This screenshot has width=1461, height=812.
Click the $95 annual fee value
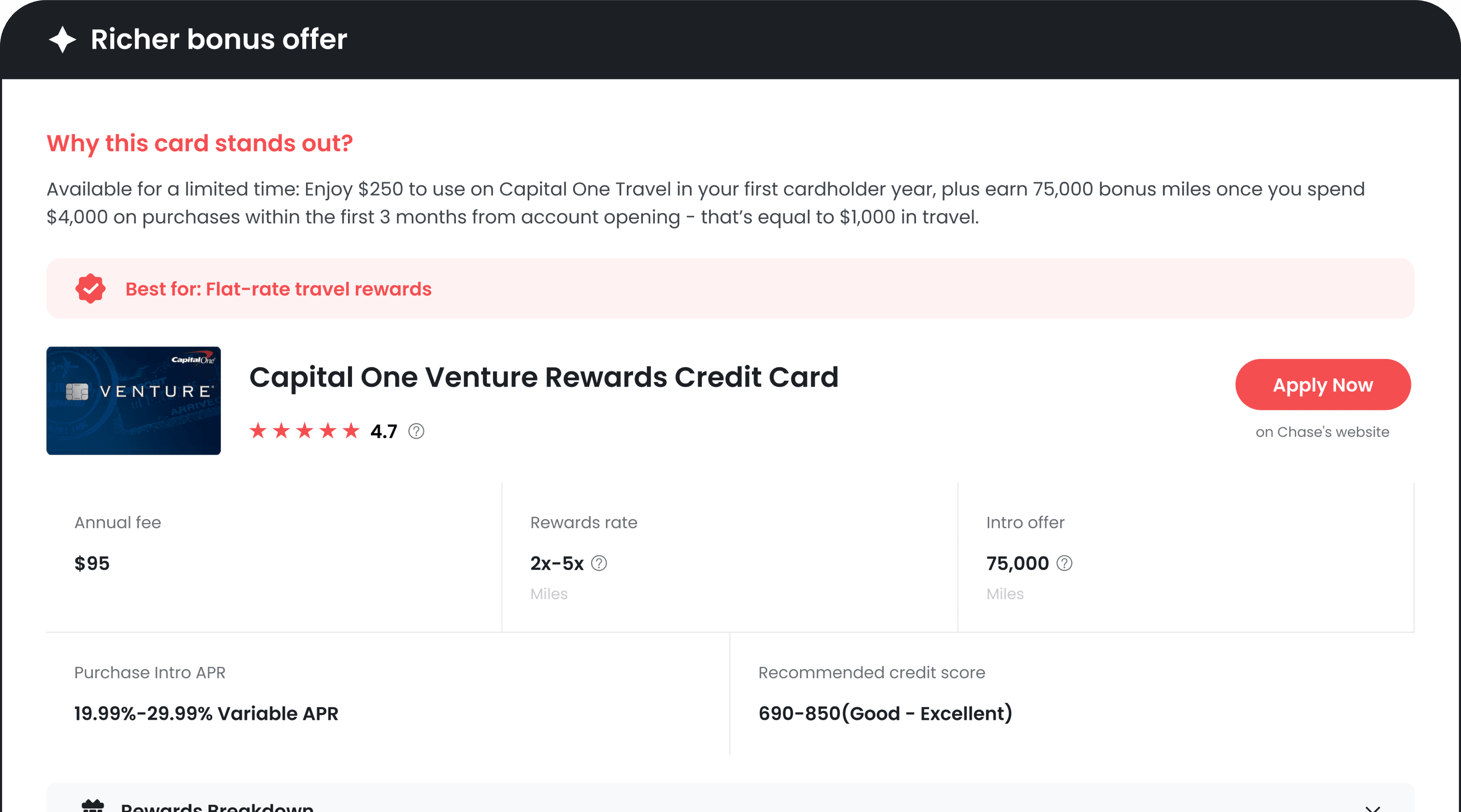point(92,564)
